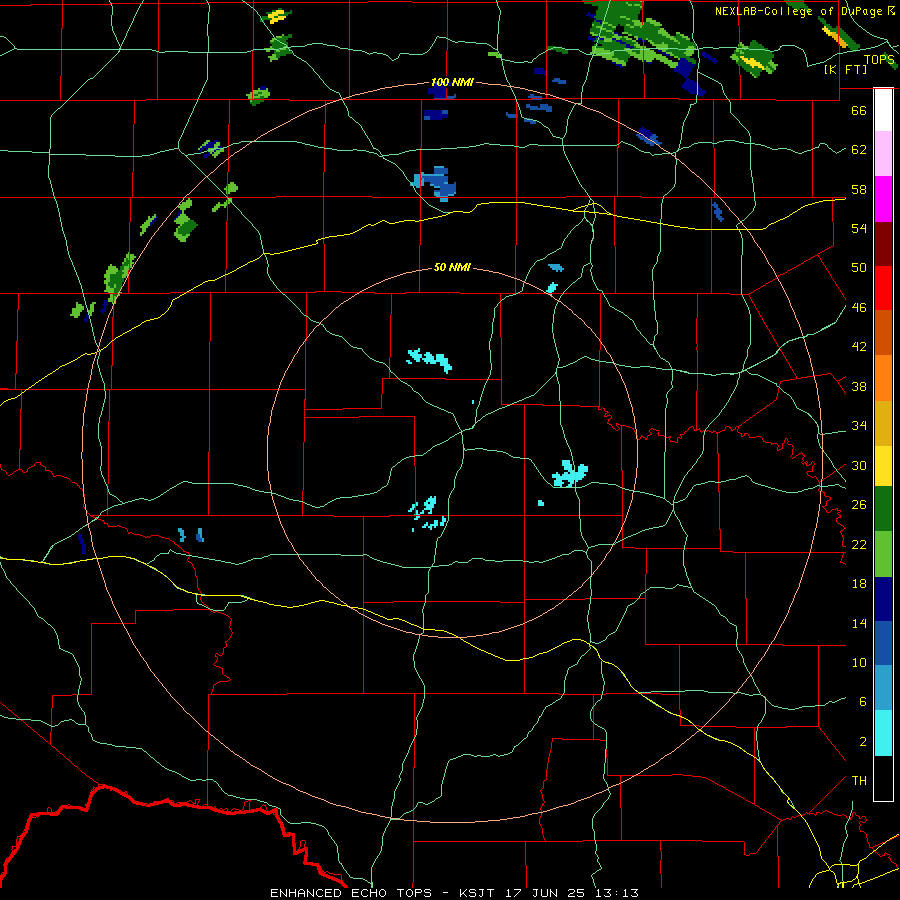
Task: Click the '14' legend value
Action: tap(859, 623)
